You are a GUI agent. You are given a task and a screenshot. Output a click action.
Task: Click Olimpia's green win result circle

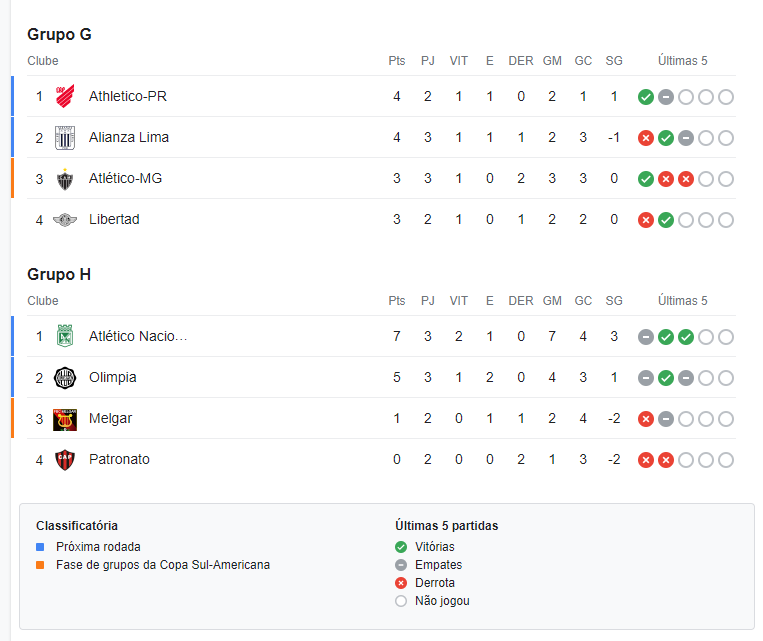(x=666, y=378)
